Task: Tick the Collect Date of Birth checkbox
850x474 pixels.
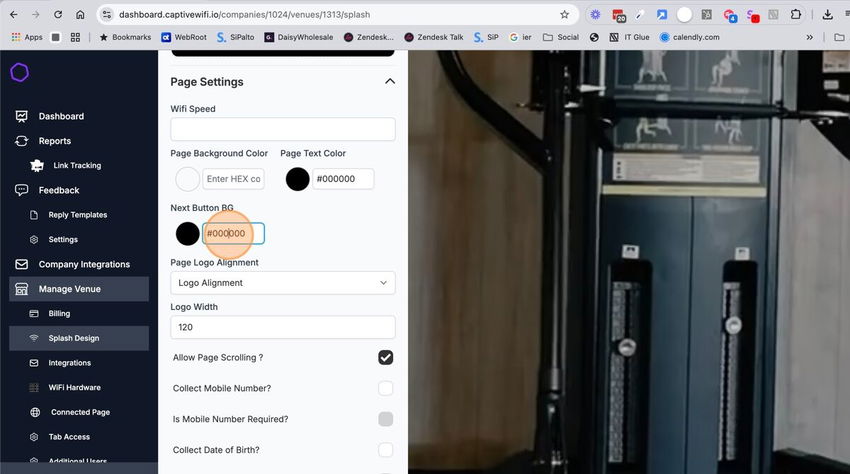Action: pos(385,450)
